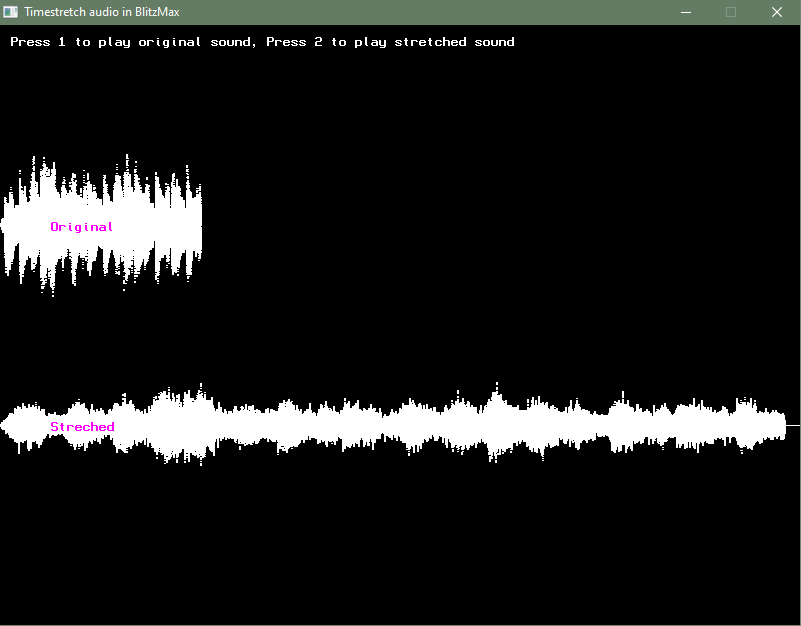Viewport: 801px width, 626px height.
Task: Click the 'Timestretch audio in BlitzMax' title text
Action: pos(102,12)
